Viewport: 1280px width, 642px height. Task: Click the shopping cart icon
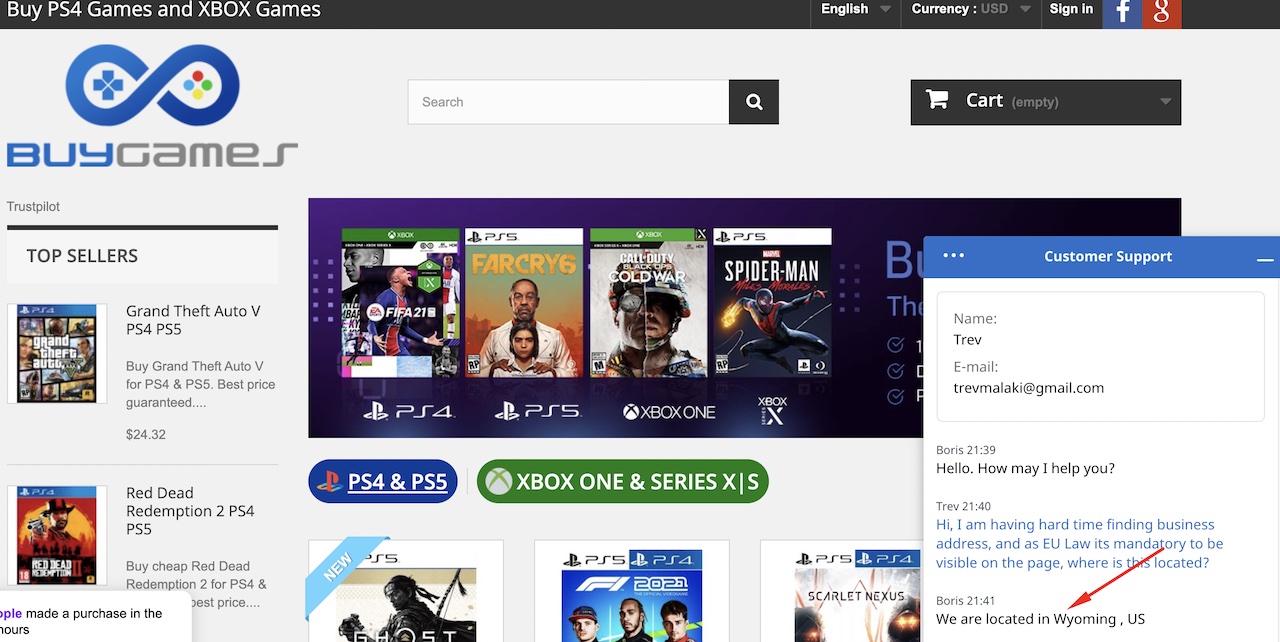936,100
